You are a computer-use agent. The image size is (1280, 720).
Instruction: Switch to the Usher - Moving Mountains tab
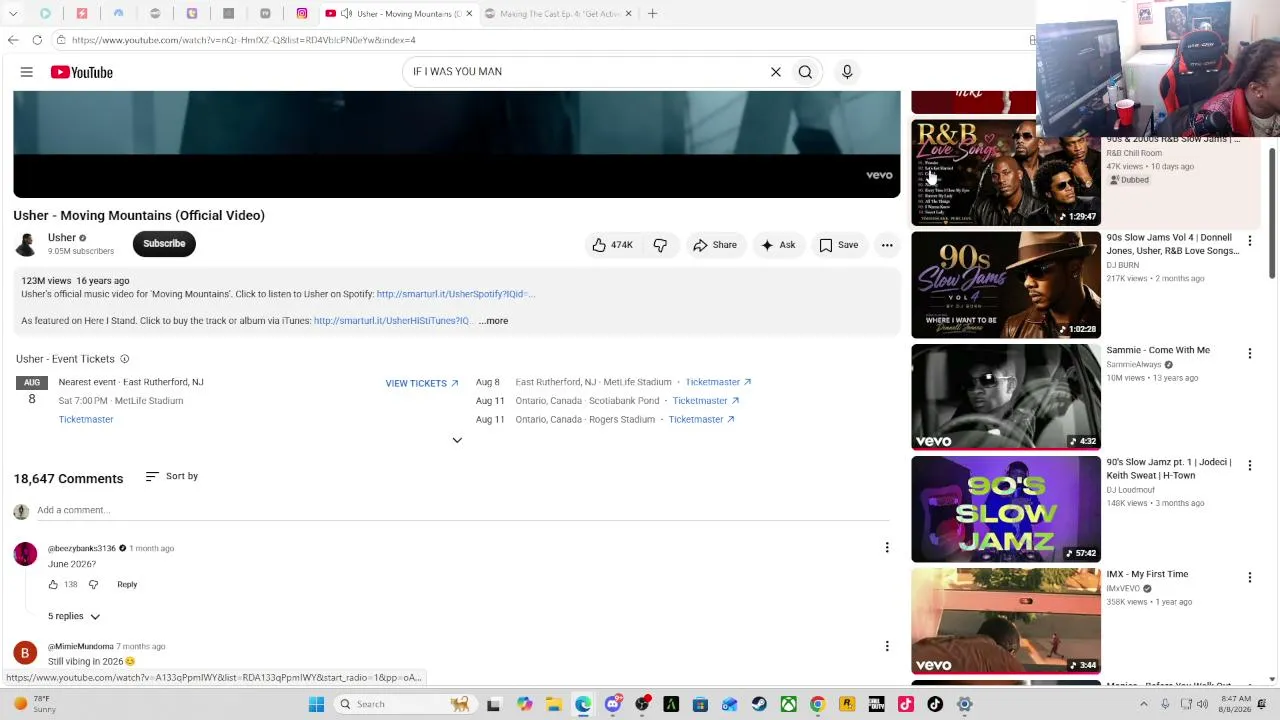[x=400, y=14]
